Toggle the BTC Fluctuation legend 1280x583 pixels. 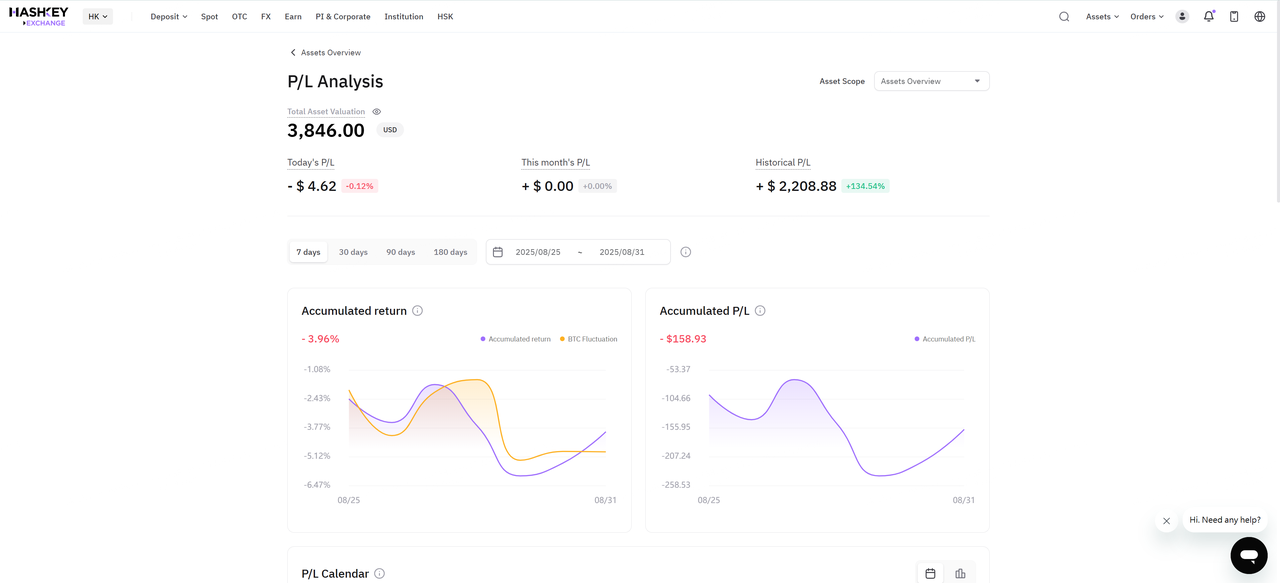[588, 339]
